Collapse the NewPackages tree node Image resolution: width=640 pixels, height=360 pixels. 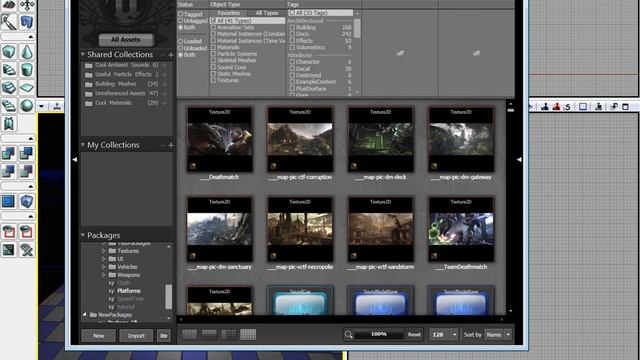click(x=85, y=315)
